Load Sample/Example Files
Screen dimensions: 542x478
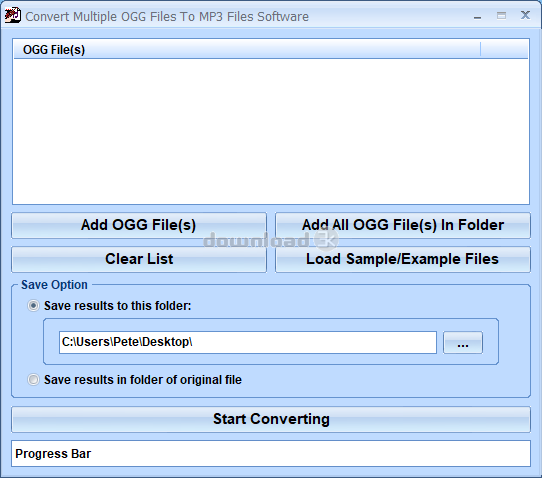click(403, 259)
